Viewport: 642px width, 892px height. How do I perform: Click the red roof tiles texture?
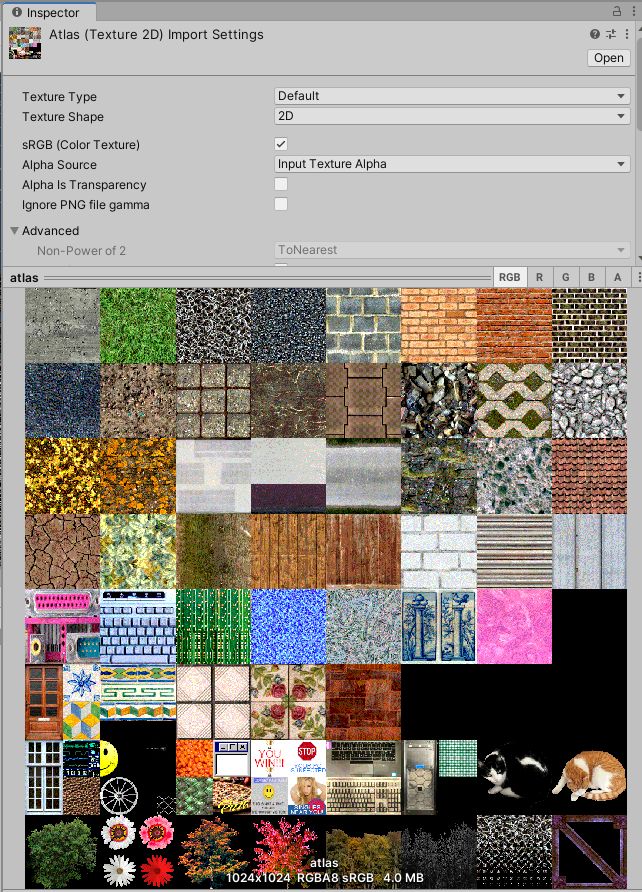[589, 476]
